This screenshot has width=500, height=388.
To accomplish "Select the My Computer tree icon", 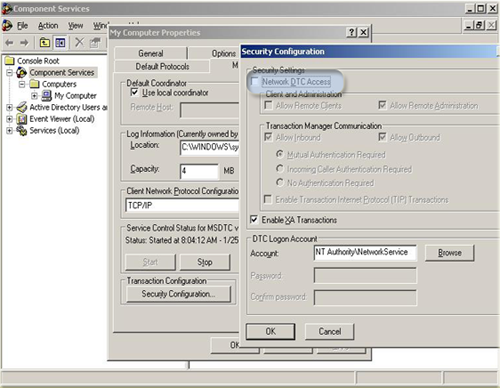I will (47, 96).
